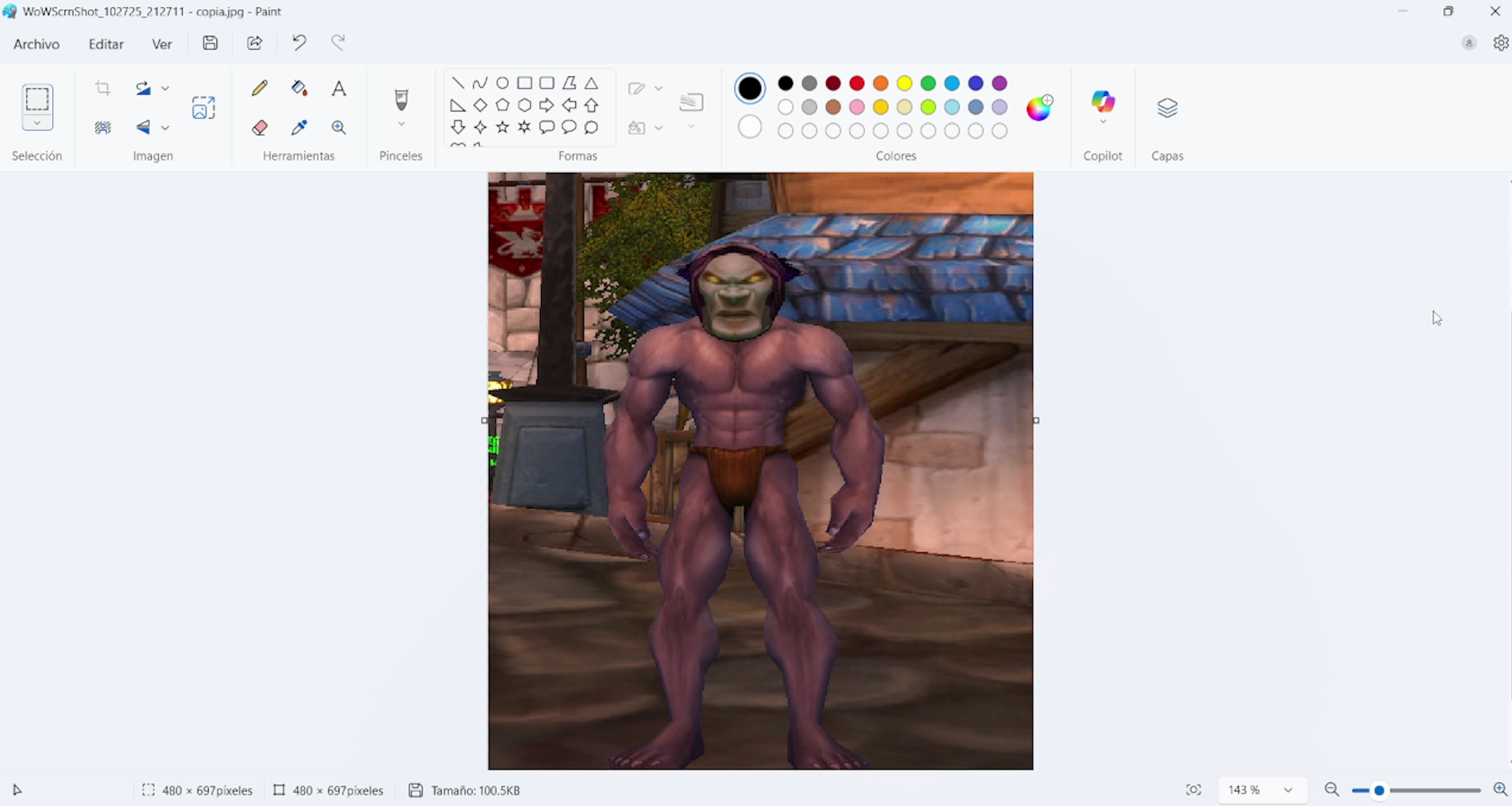This screenshot has width=1512, height=806.
Task: Select the primary Color 1 black swatch
Action: point(750,88)
